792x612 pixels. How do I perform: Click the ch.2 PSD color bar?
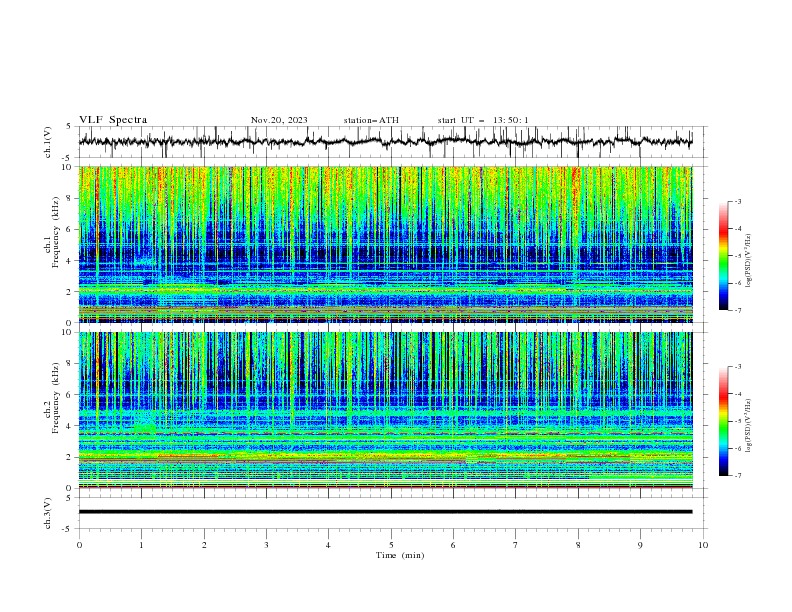[724, 421]
